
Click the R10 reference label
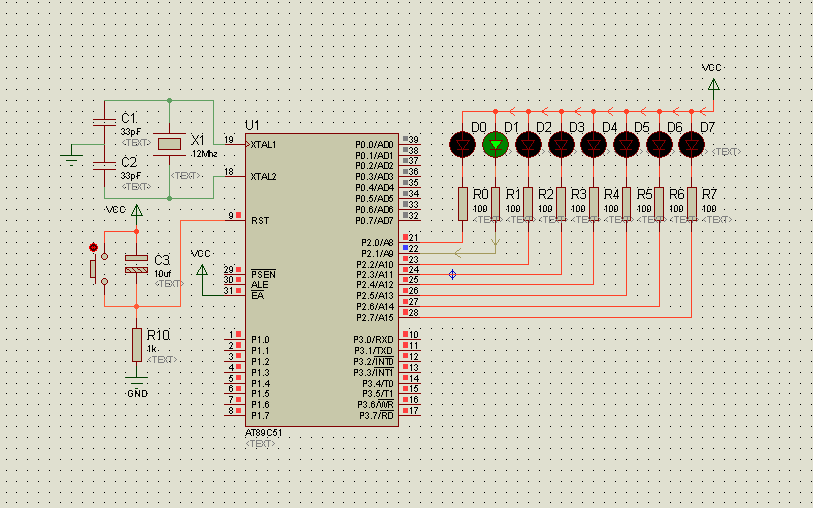[x=158, y=335]
